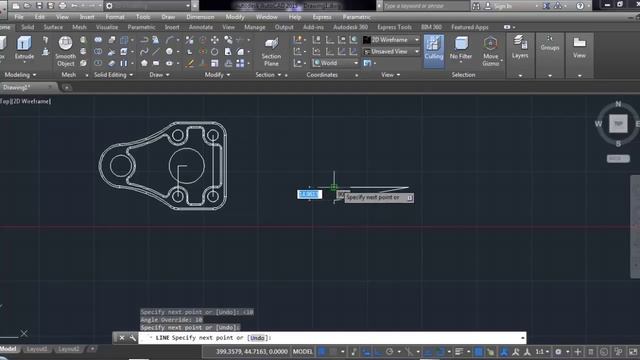Open the Unsaved View dropdown

pyautogui.click(x=391, y=51)
